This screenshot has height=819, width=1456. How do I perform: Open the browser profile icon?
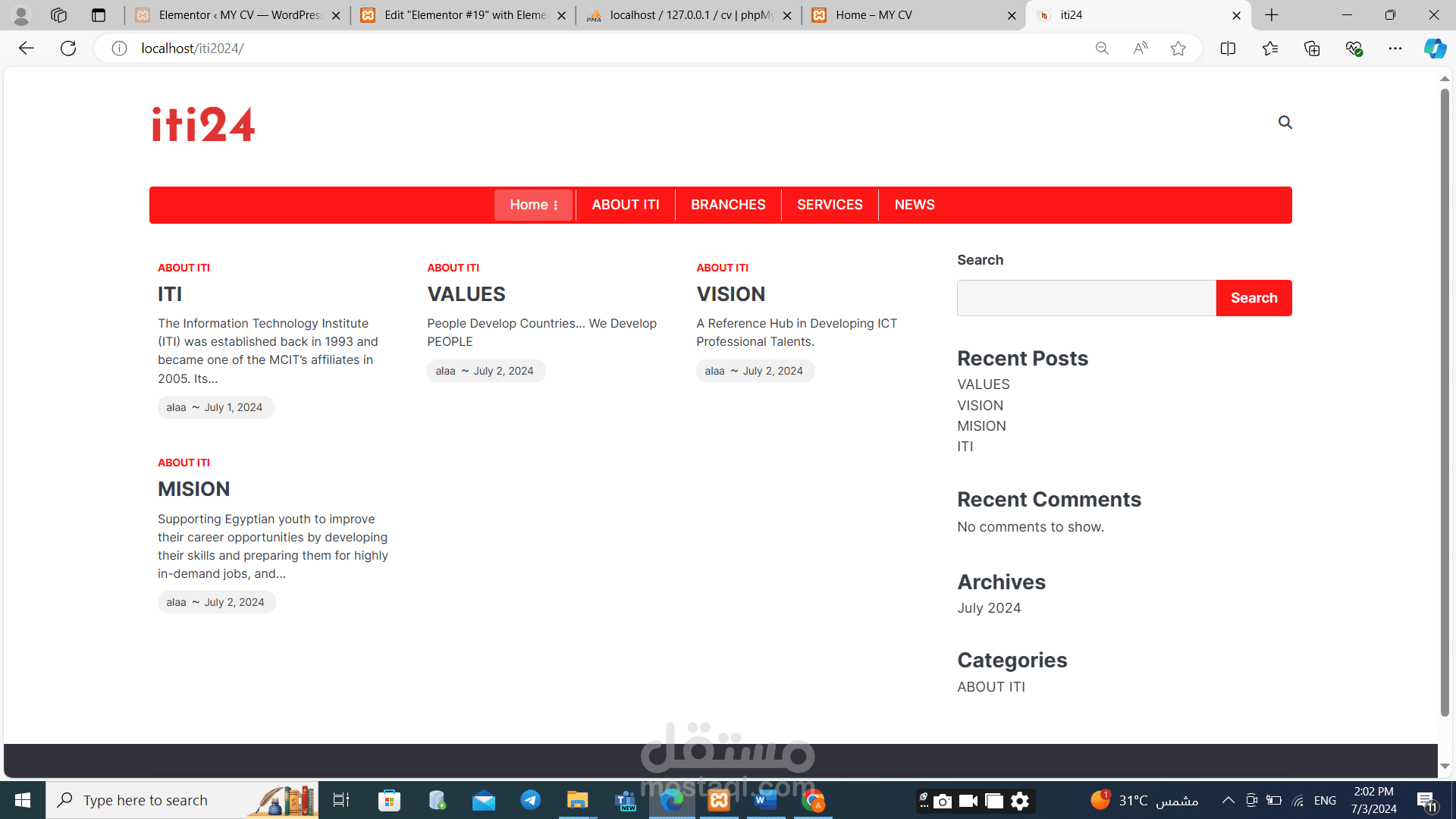click(21, 15)
